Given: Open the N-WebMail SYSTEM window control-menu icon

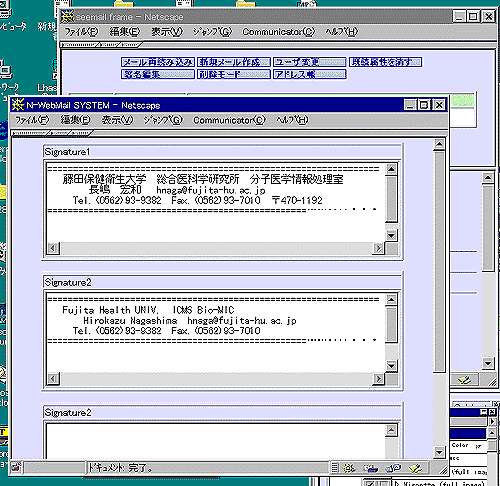Looking at the screenshot, I should click(18, 105).
